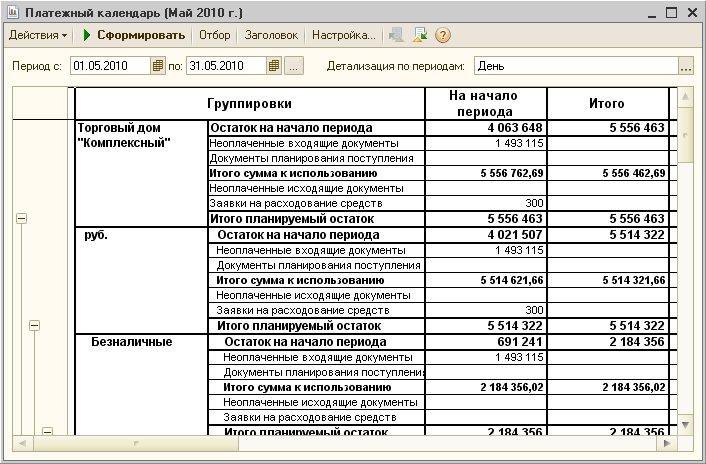Click the period selection ellipsis button
Screen dimensions: 706x464
point(294,66)
